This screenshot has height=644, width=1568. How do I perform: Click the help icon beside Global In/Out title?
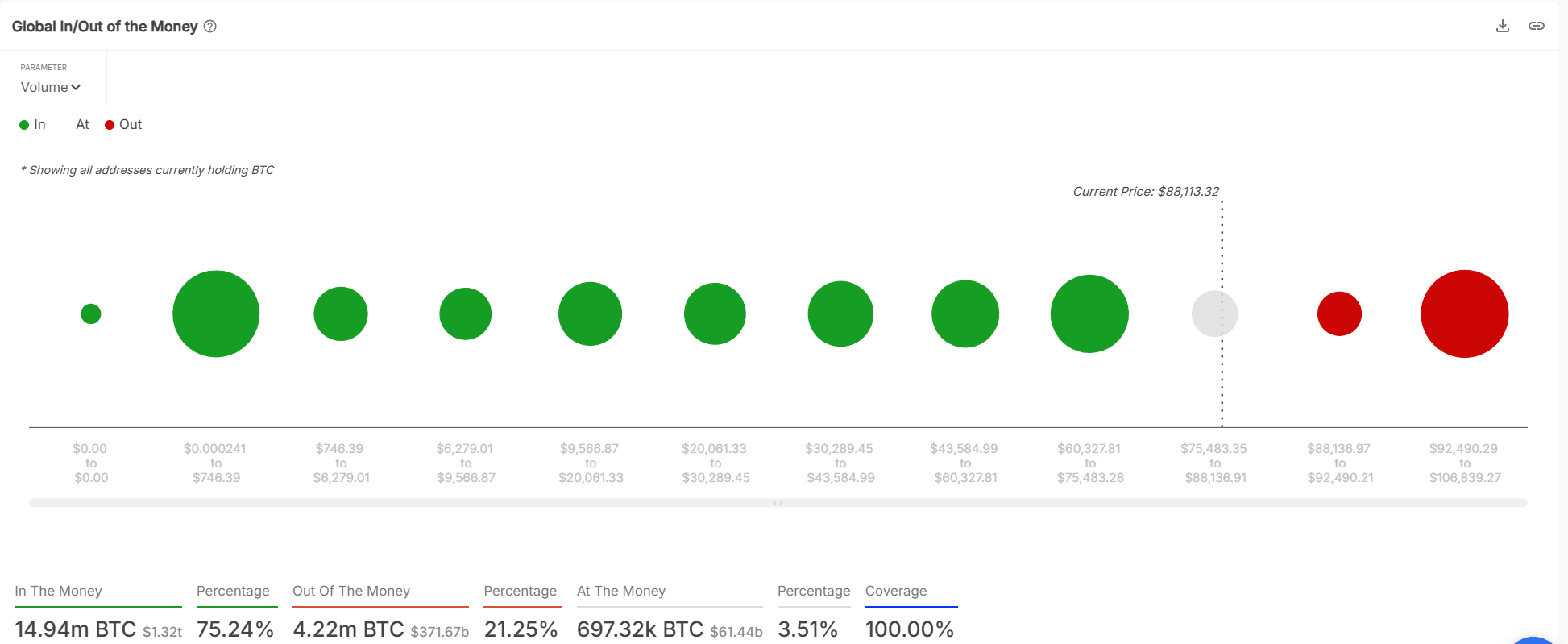210,26
